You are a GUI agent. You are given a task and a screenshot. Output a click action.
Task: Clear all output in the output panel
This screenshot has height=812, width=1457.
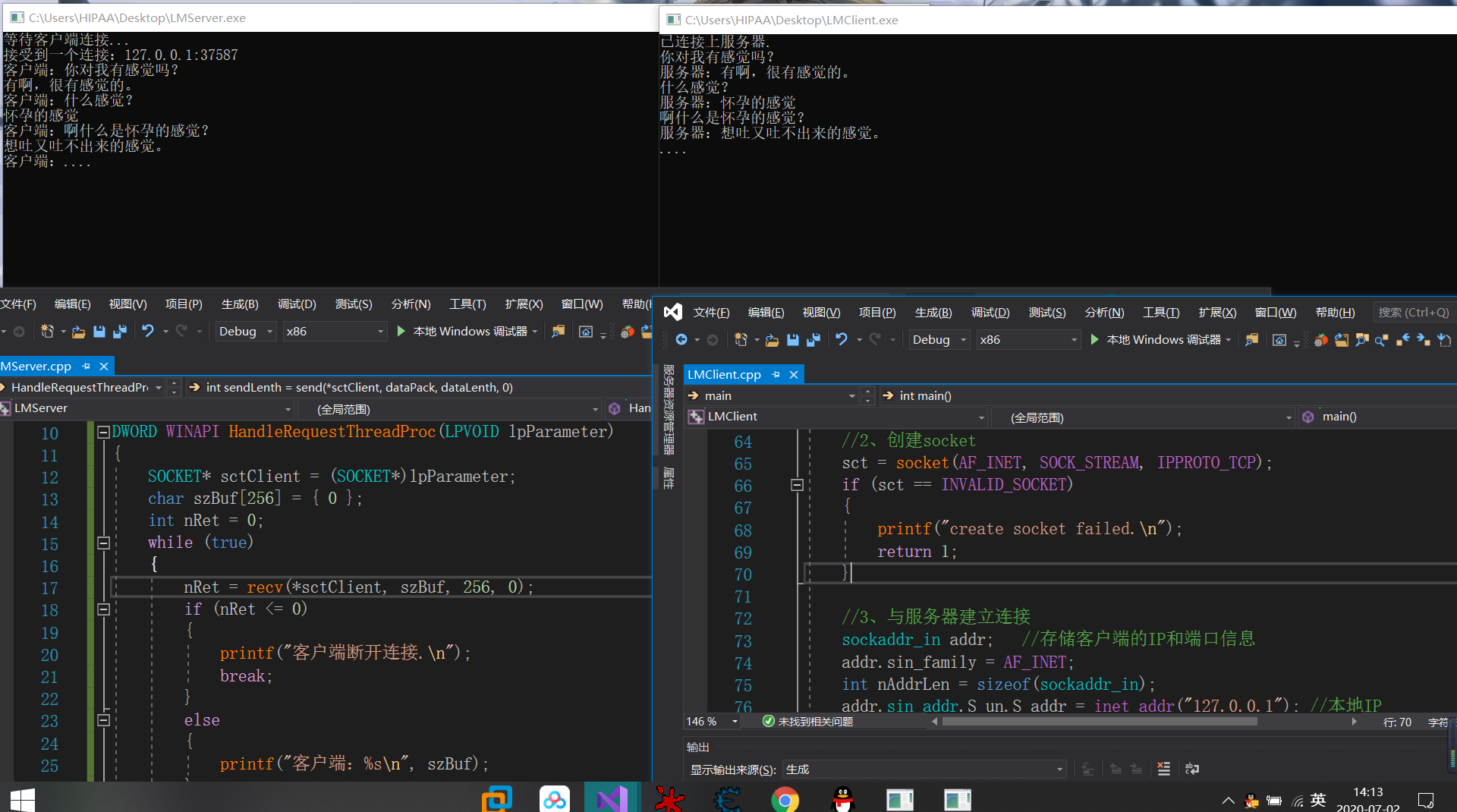pyautogui.click(x=1163, y=770)
